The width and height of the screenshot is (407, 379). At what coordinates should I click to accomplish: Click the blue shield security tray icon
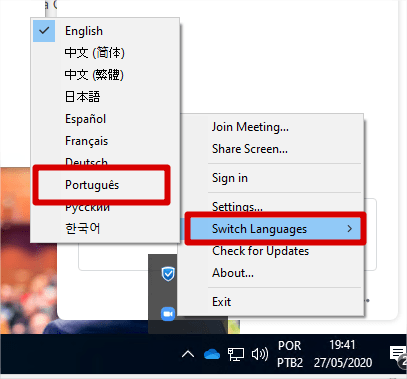pyautogui.click(x=168, y=274)
